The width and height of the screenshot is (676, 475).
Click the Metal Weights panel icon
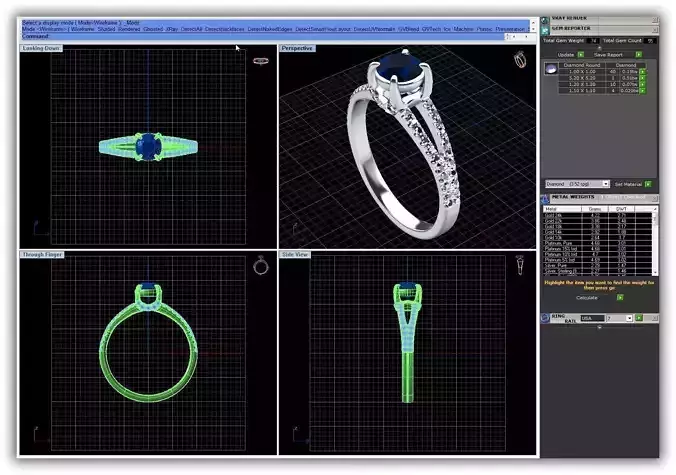coord(545,199)
